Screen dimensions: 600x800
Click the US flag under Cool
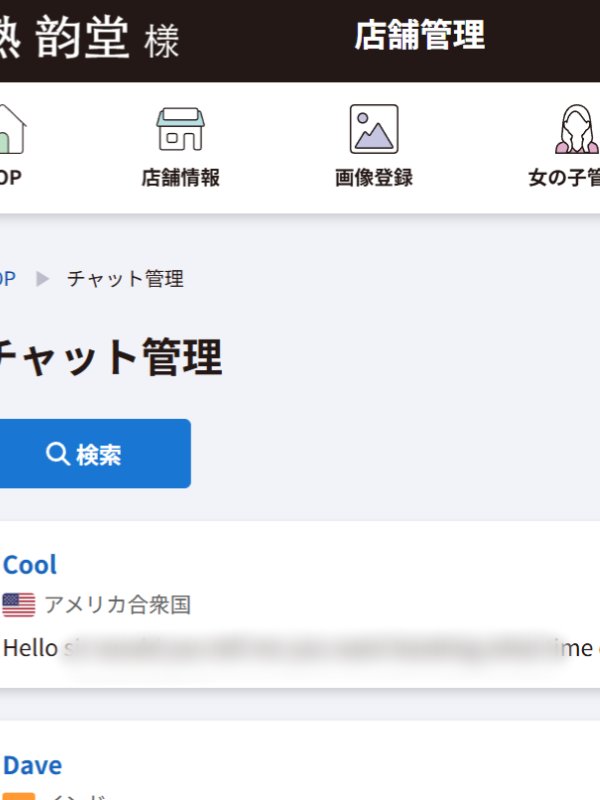[19, 605]
